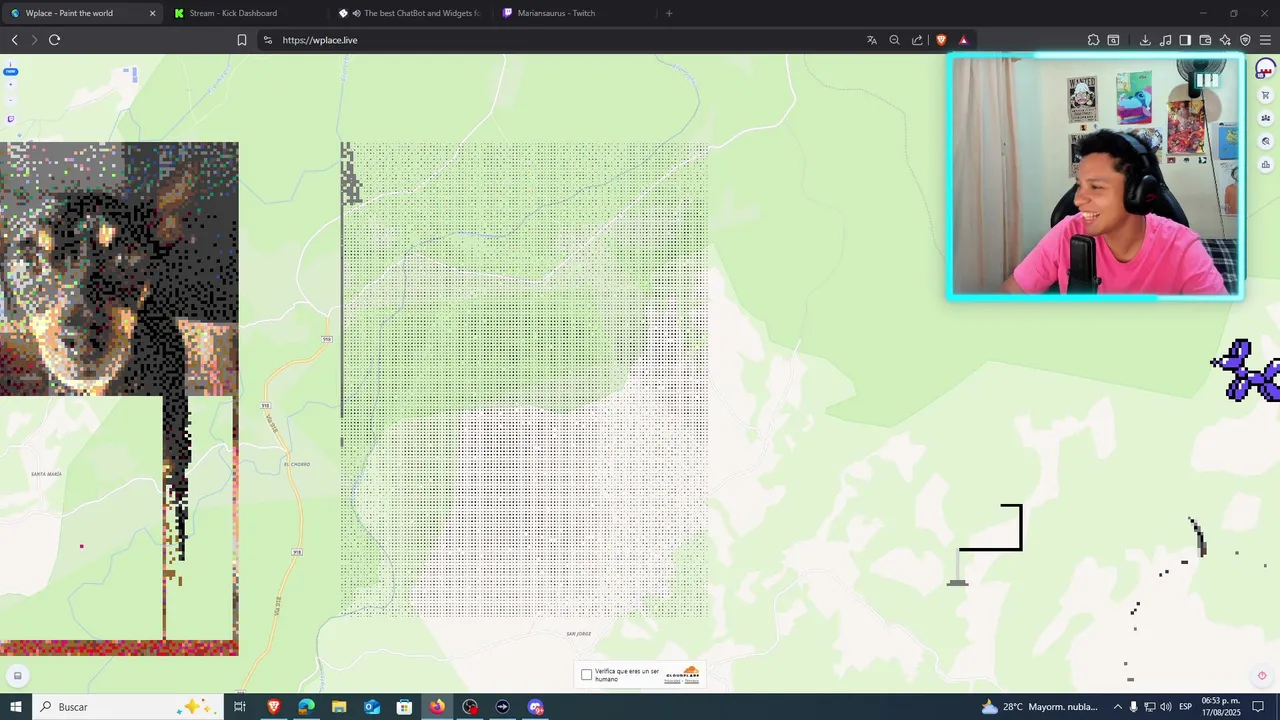Image resolution: width=1280 pixels, height=720 pixels.
Task: Reload the wplace.live page
Action: point(54,40)
